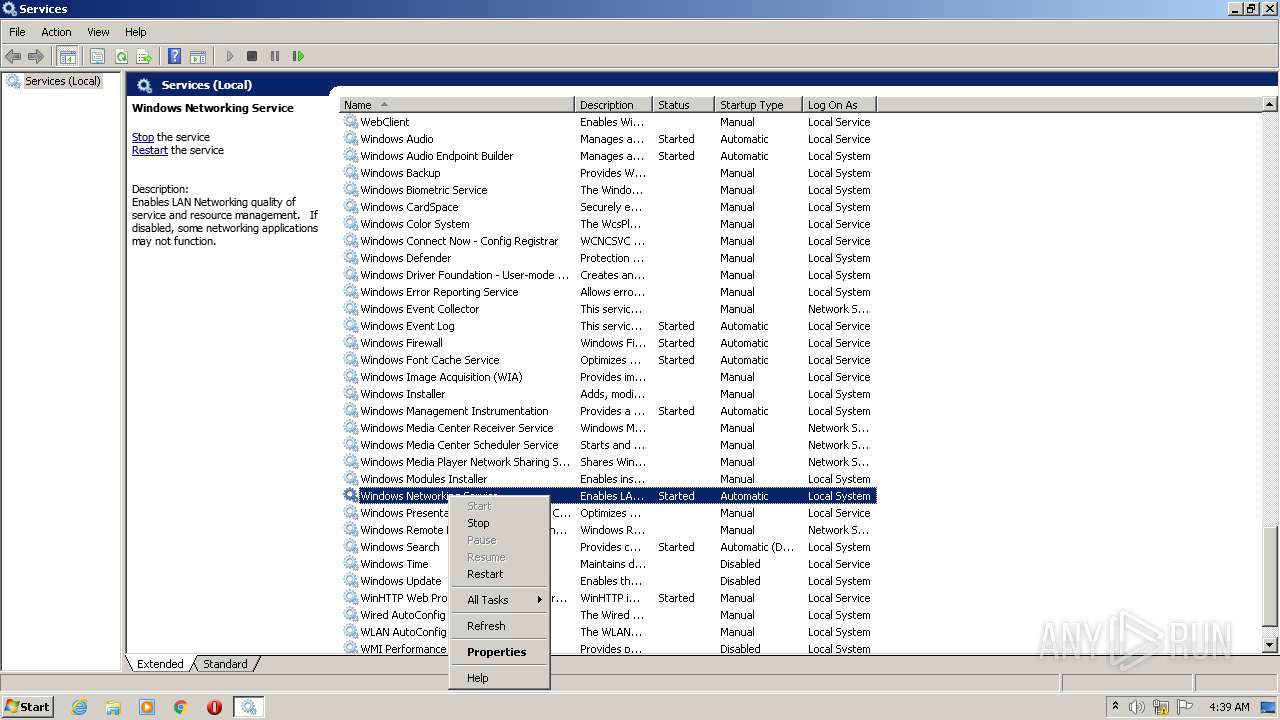Image resolution: width=1280 pixels, height=720 pixels.
Task: Sort by the Log On As column header
Action: point(840,105)
